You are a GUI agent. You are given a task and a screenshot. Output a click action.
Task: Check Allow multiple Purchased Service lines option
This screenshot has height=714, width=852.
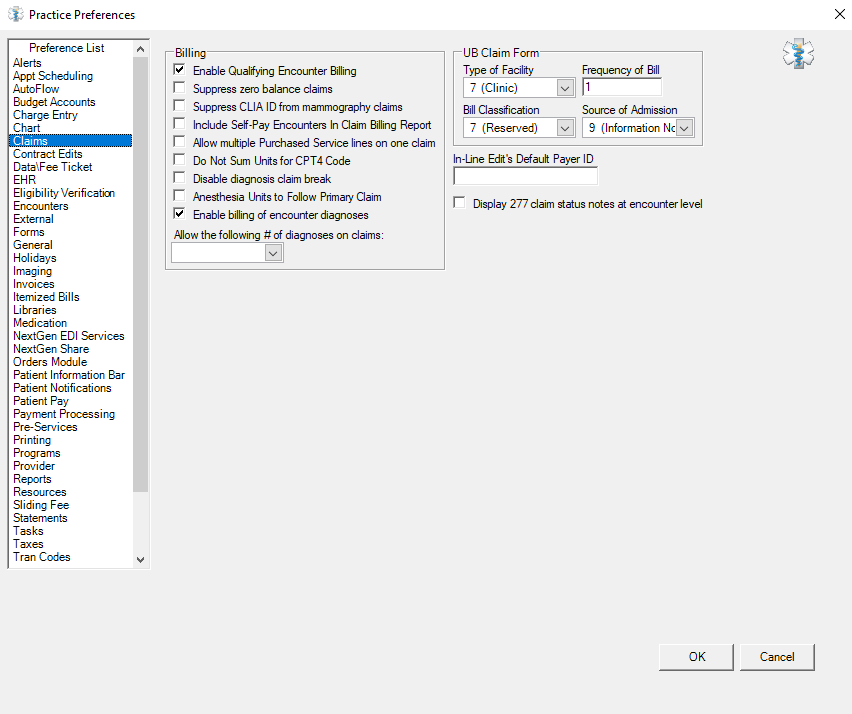(x=179, y=142)
